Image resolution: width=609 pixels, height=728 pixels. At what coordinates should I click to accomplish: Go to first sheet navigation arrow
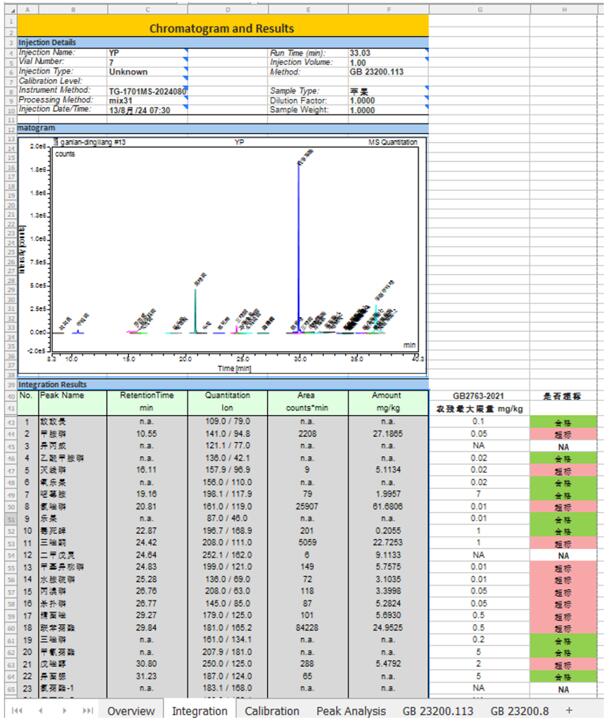(x=15, y=710)
